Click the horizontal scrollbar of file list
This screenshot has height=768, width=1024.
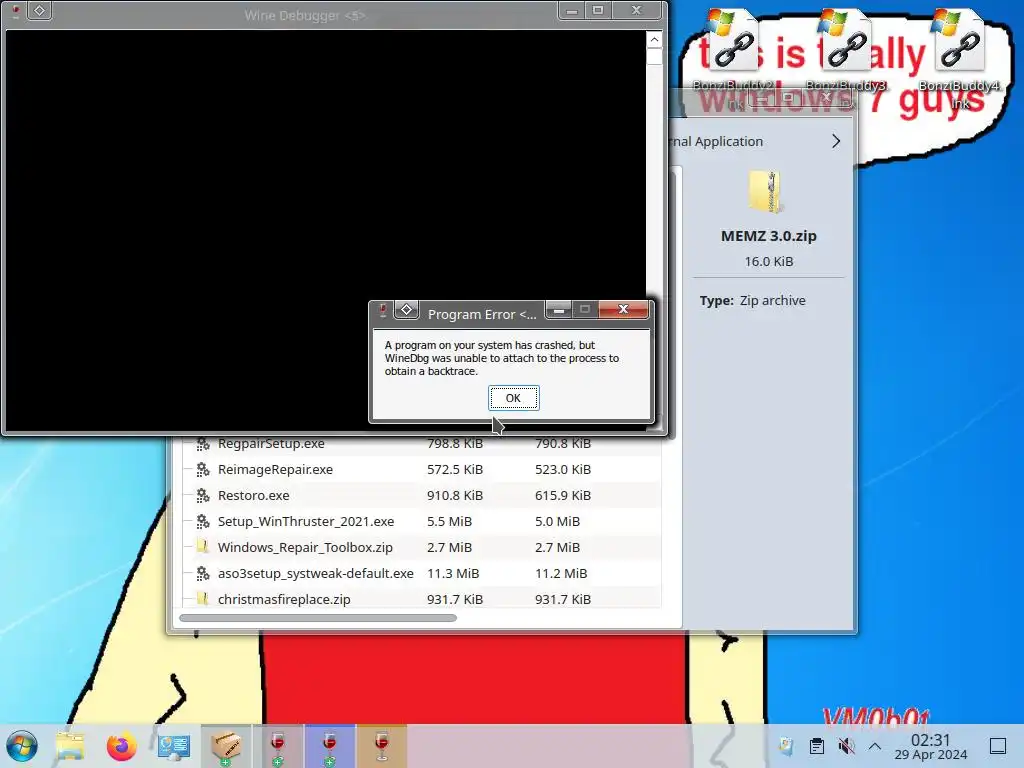click(x=318, y=617)
